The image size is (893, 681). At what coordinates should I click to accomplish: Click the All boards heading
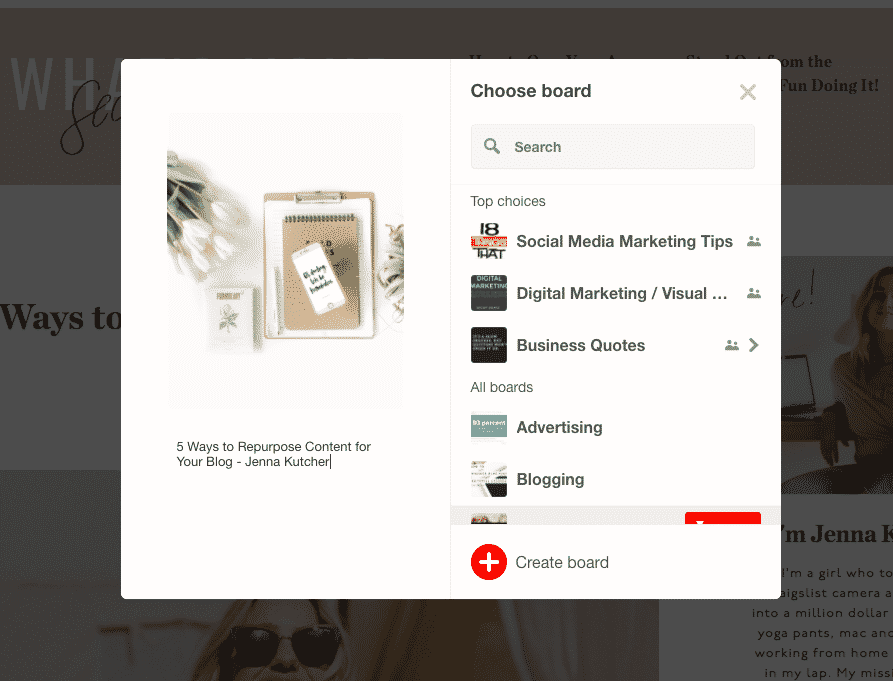click(x=502, y=387)
